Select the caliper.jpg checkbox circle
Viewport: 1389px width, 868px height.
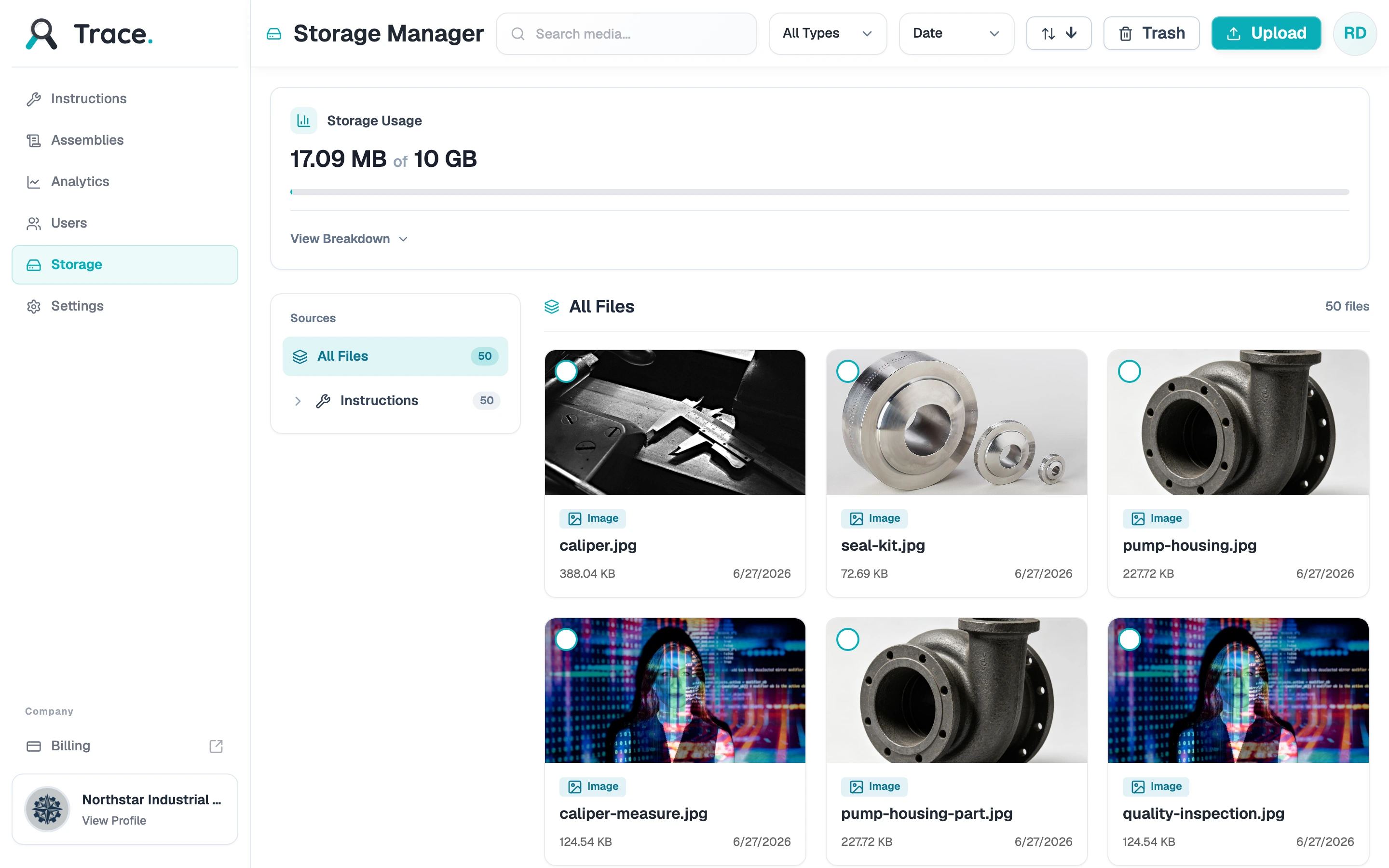[x=566, y=371]
